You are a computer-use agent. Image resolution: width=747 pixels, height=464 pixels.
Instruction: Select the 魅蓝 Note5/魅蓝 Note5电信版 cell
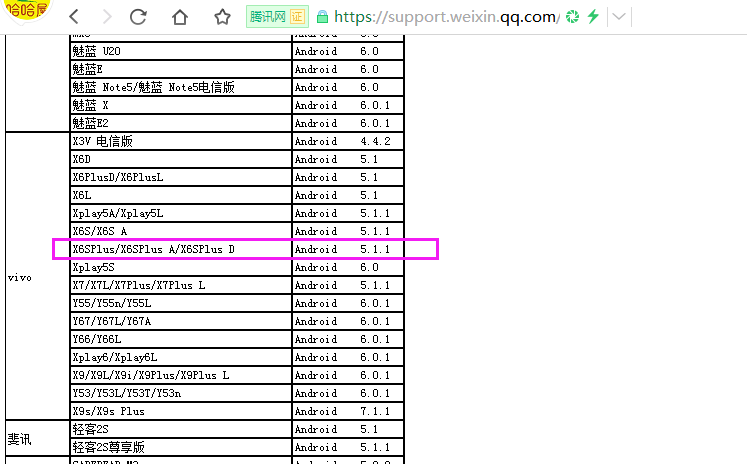(181, 87)
